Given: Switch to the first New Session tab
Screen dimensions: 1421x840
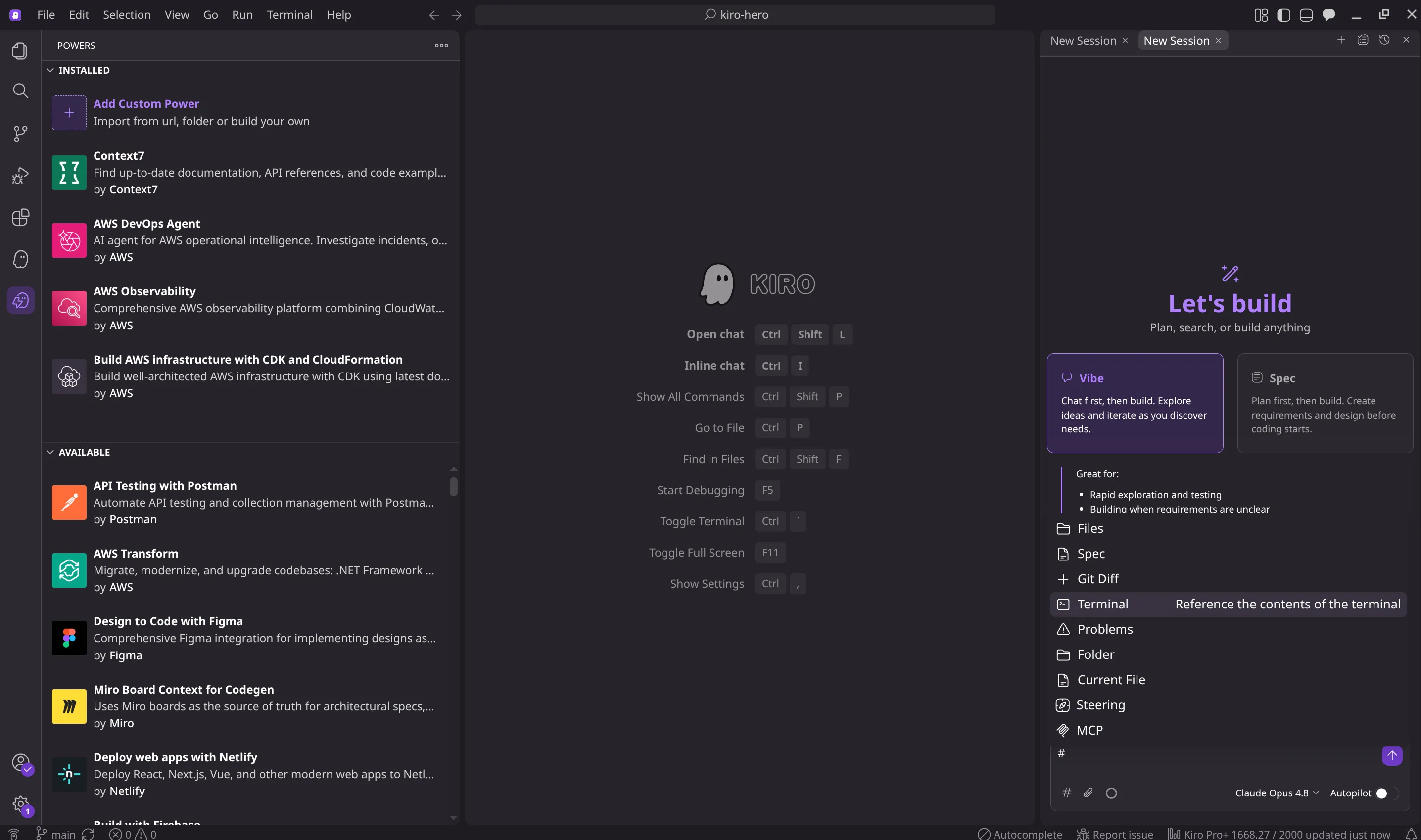Looking at the screenshot, I should click(x=1083, y=40).
